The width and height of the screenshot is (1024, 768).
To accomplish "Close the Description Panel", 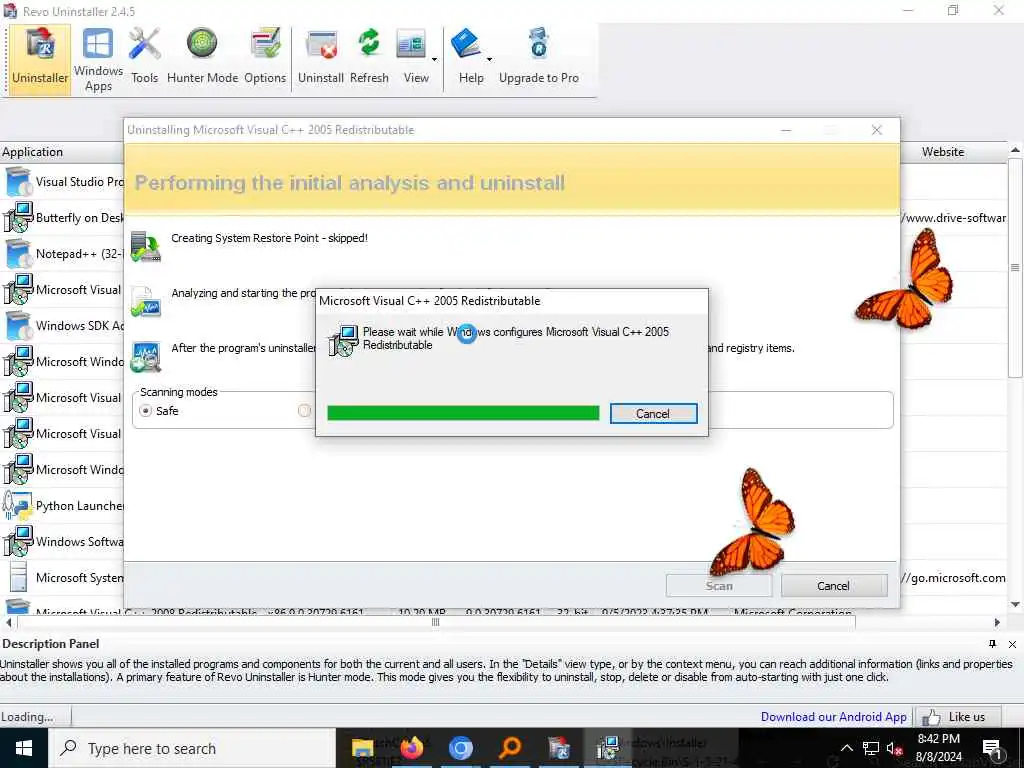I will [x=1012, y=644].
